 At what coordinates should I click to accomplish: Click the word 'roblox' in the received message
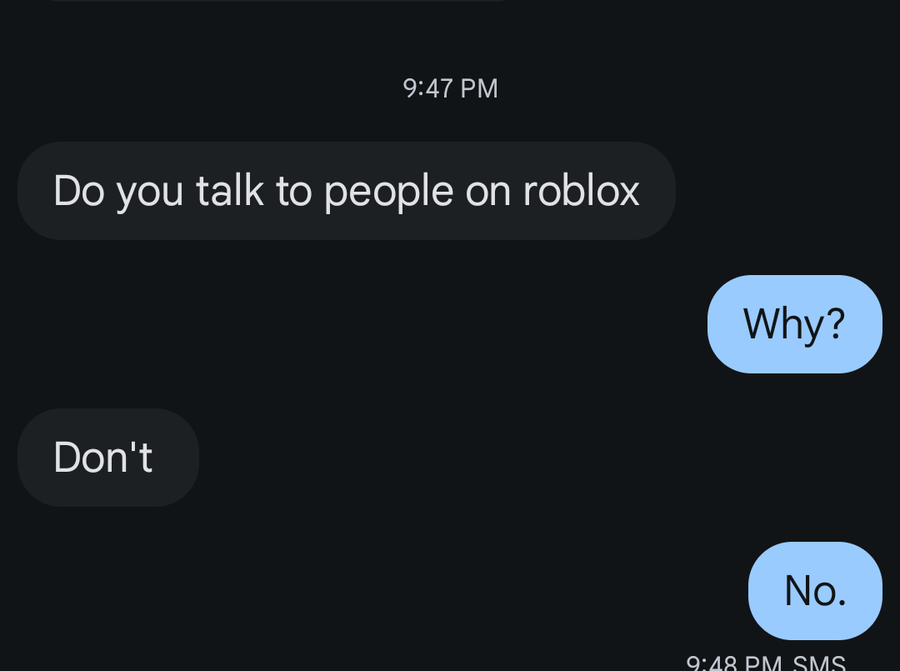[x=581, y=191]
